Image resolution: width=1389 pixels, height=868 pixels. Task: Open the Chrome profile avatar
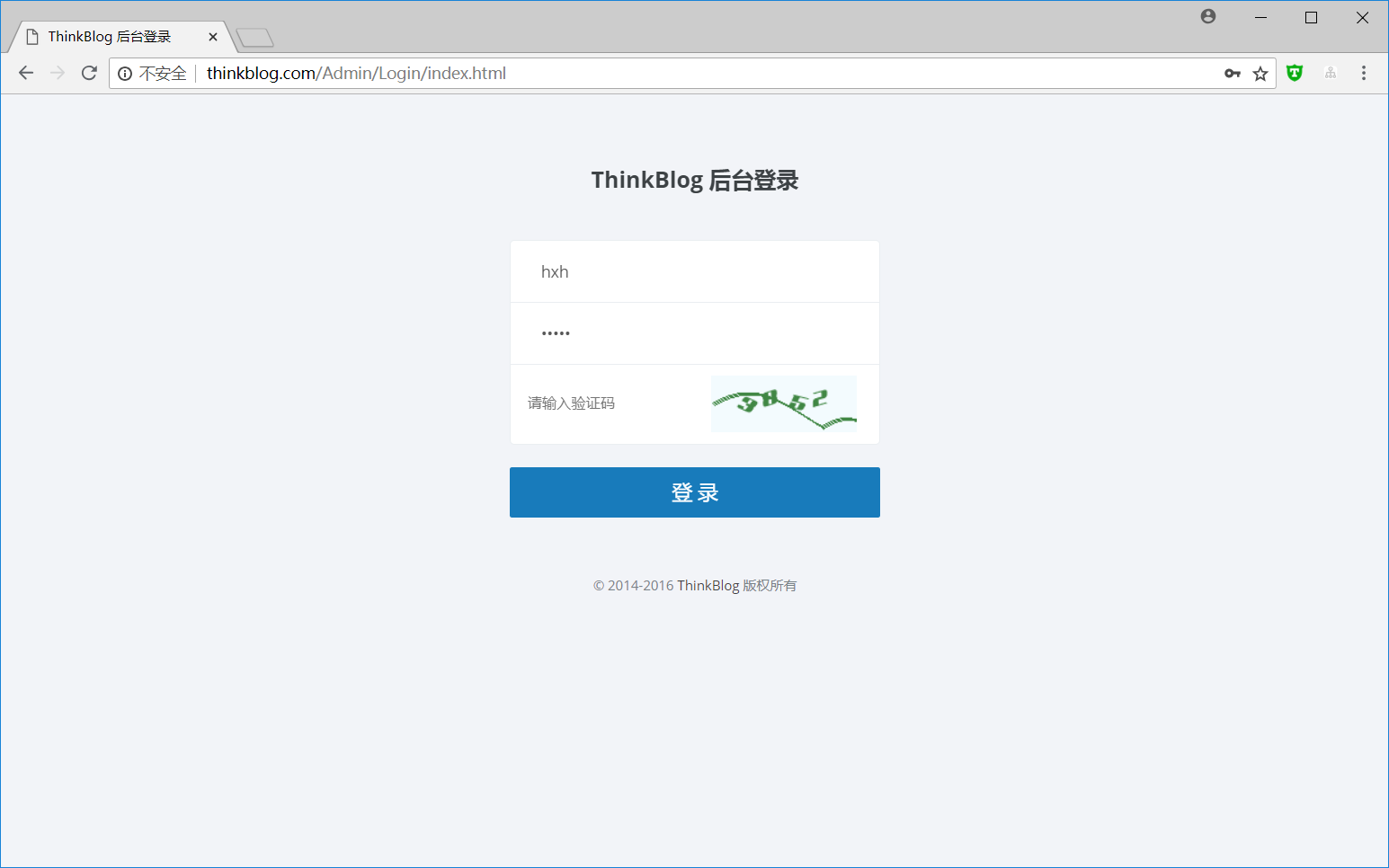(x=1208, y=16)
